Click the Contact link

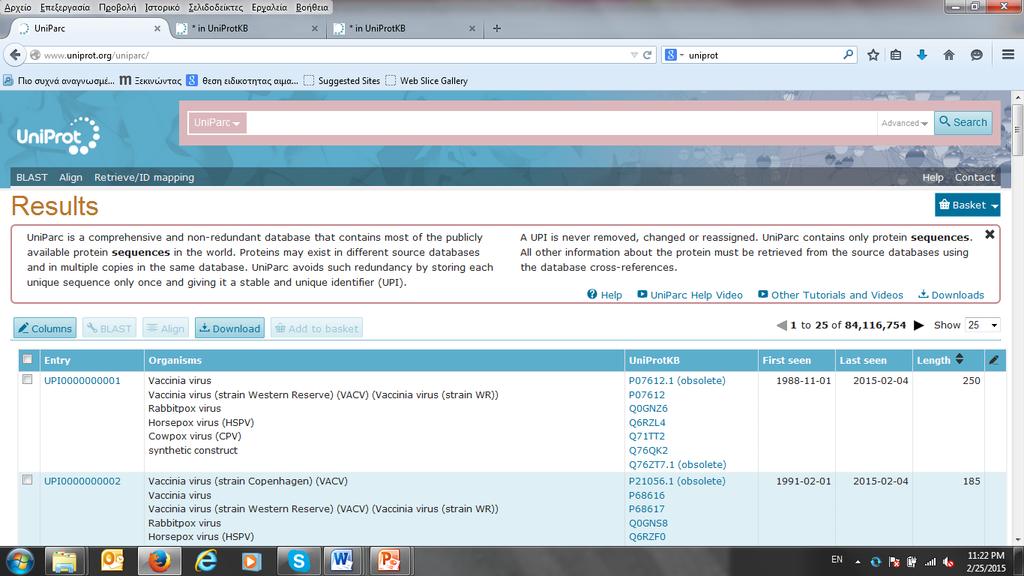coord(974,177)
